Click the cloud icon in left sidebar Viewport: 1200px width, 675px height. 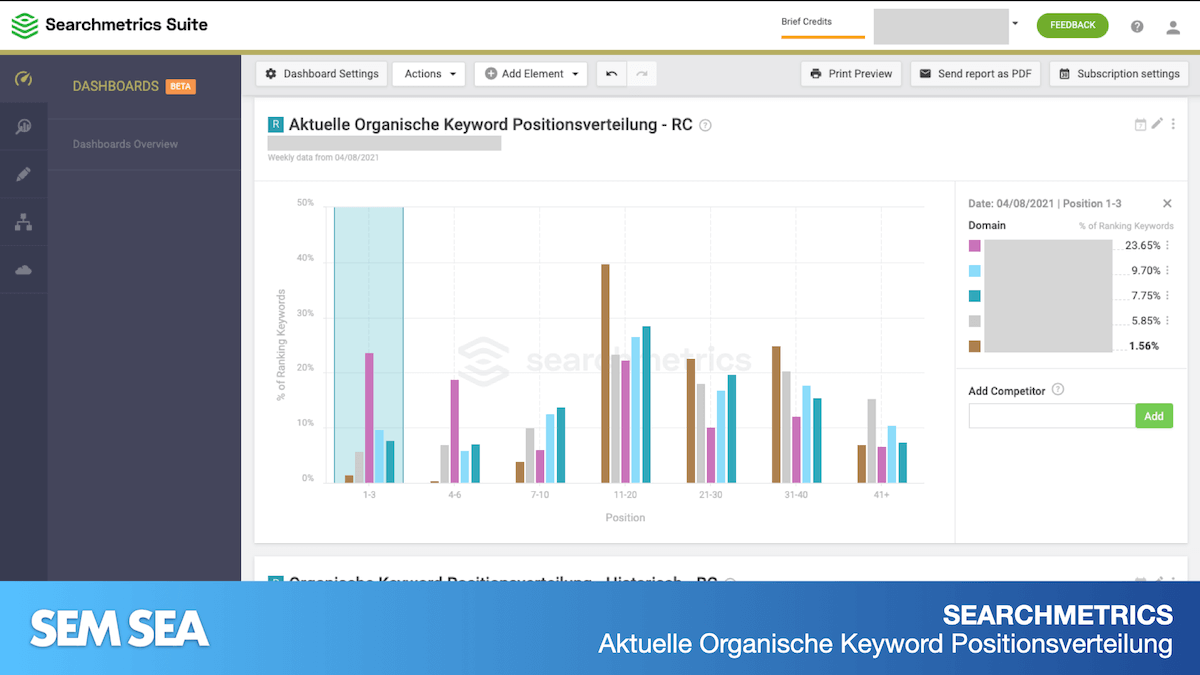[x=23, y=270]
